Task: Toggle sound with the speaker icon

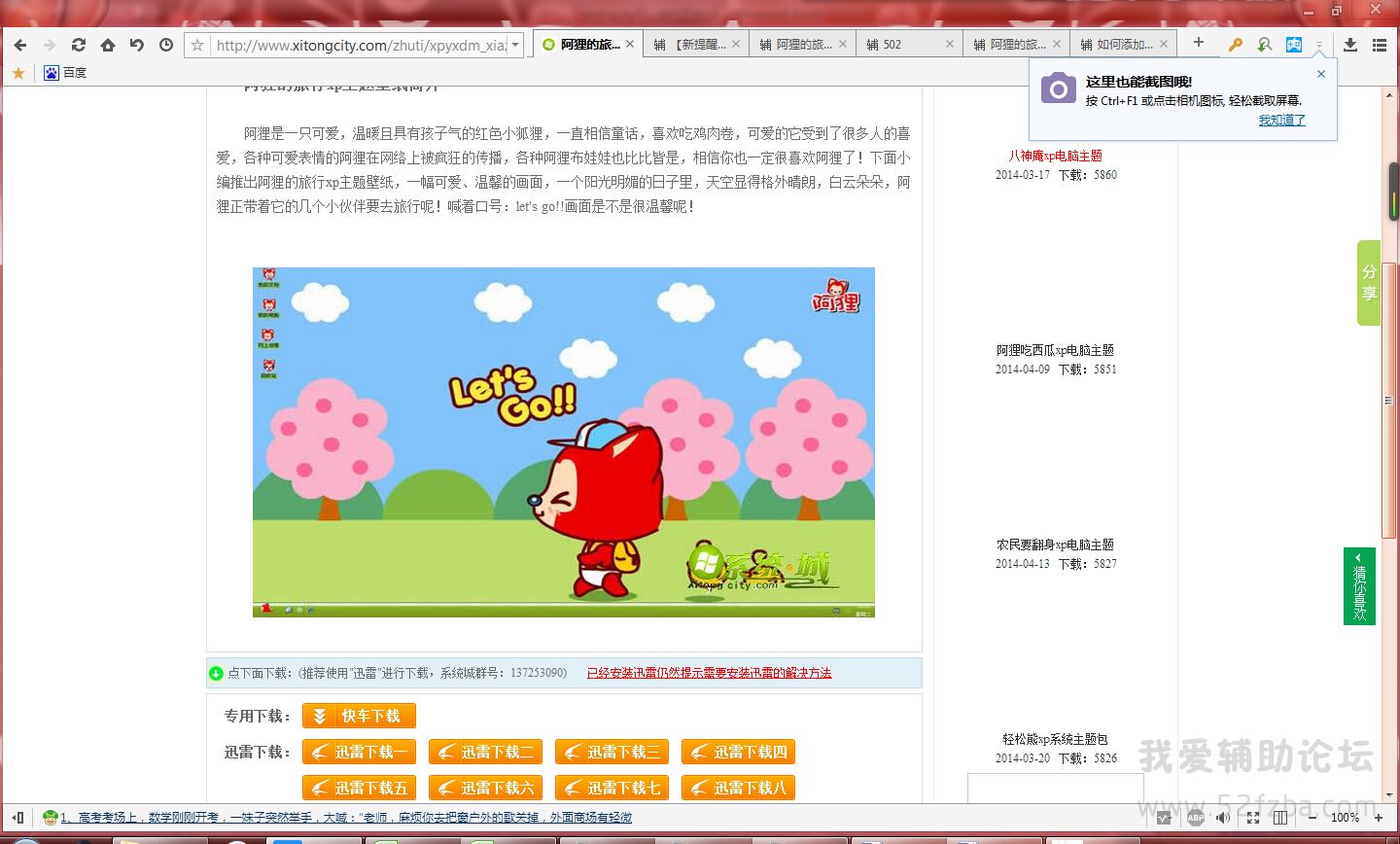Action: pyautogui.click(x=1223, y=818)
